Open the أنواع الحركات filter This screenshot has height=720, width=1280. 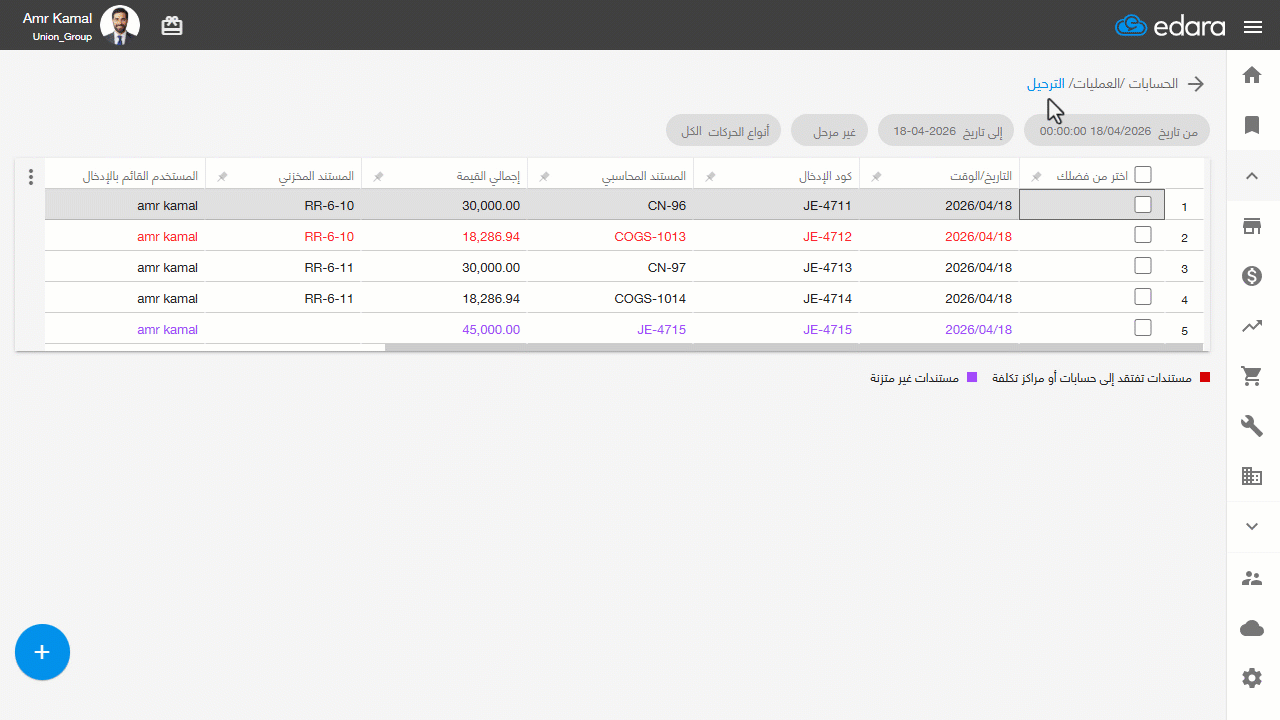724,131
